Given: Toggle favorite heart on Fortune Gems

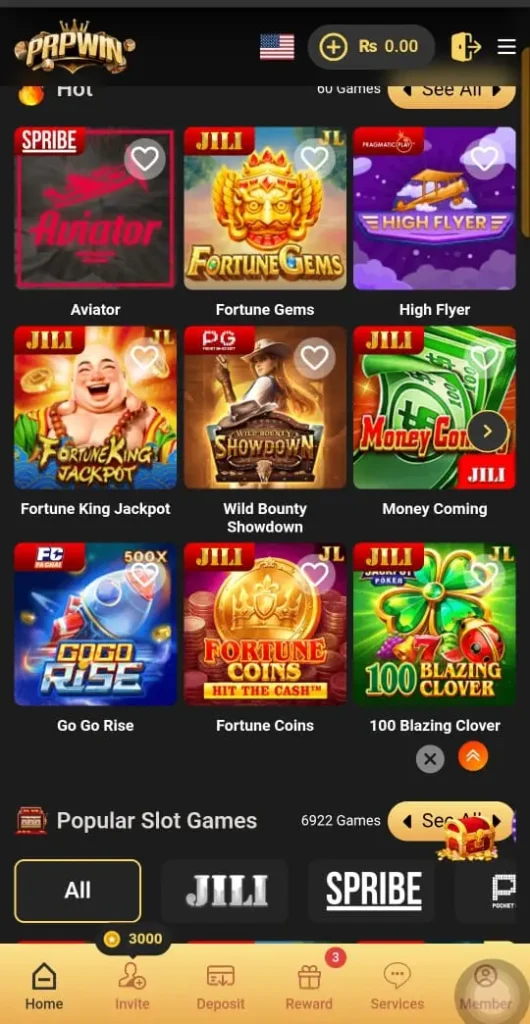Looking at the screenshot, I should coord(315,159).
